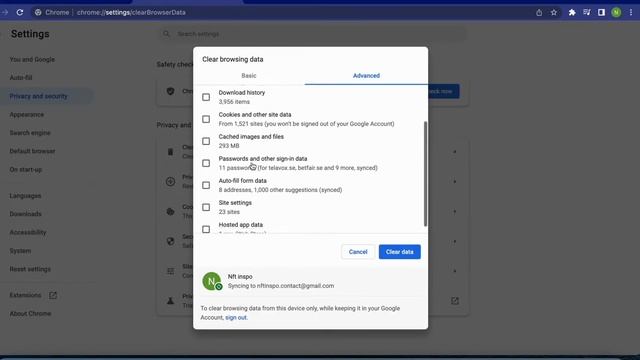Click the Nft inspo account avatar
This screenshot has width=640, height=360.
(212, 281)
